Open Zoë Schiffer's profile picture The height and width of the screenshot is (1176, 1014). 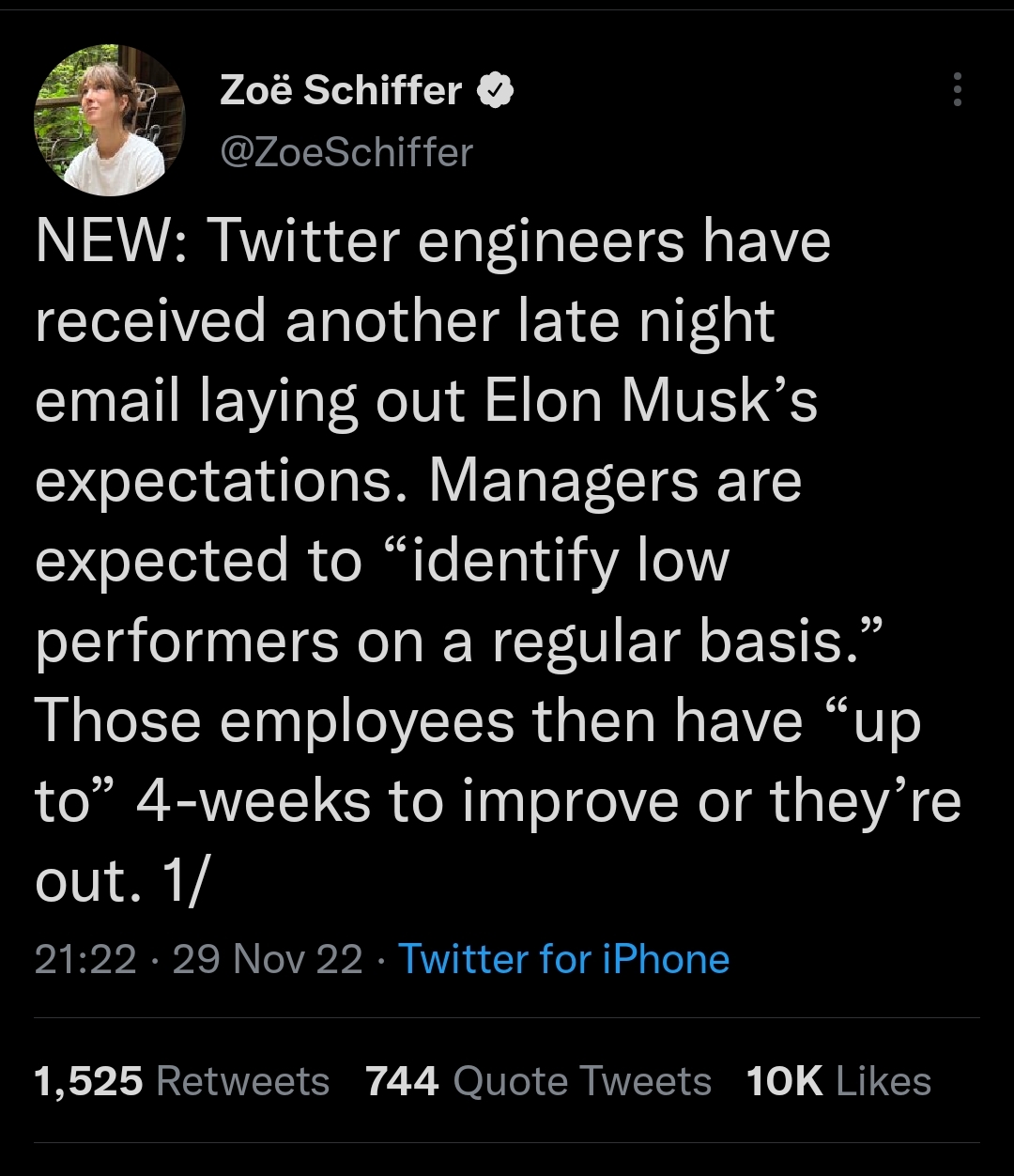[110, 120]
